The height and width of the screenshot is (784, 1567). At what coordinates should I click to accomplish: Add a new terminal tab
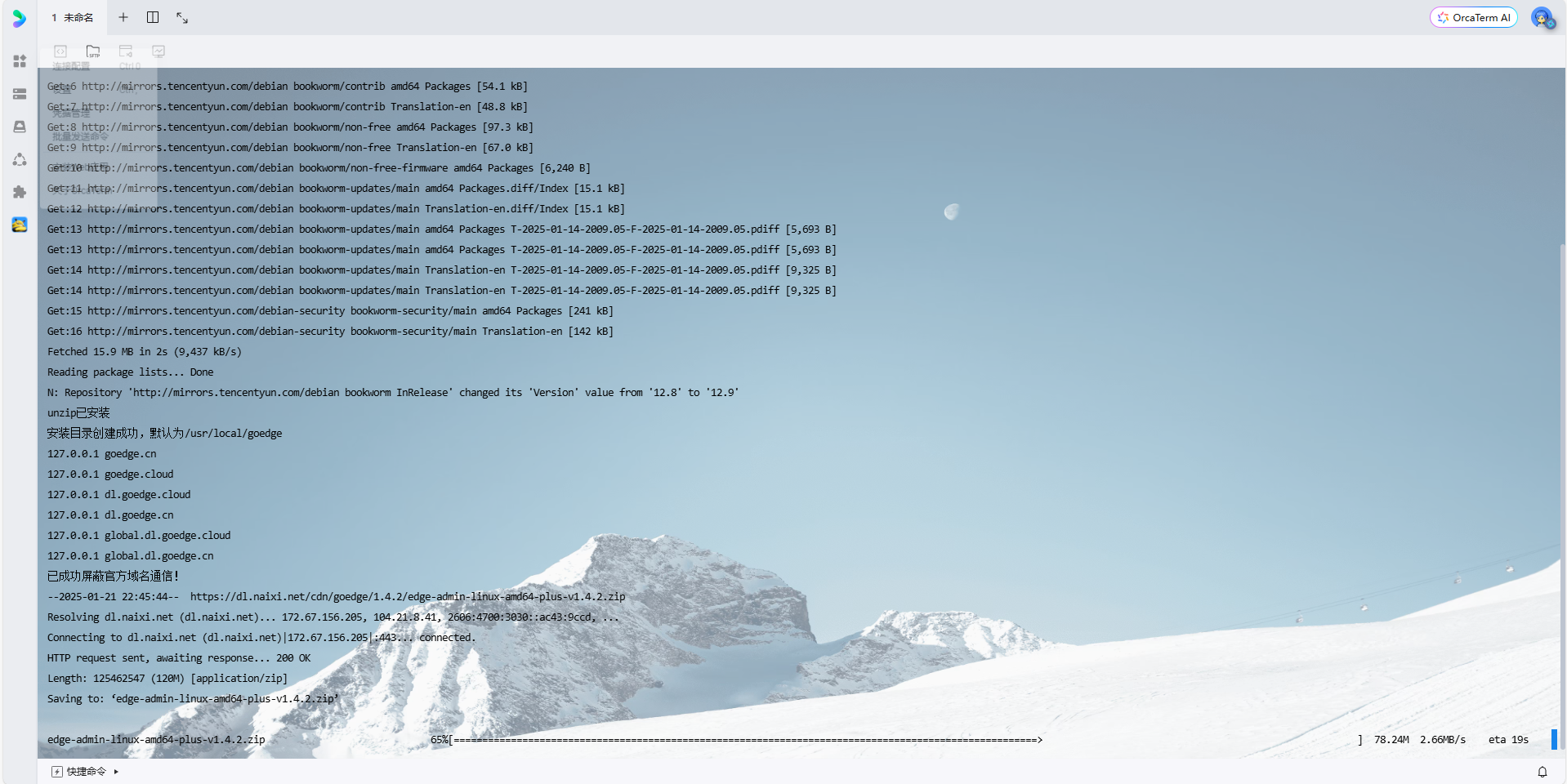(123, 17)
